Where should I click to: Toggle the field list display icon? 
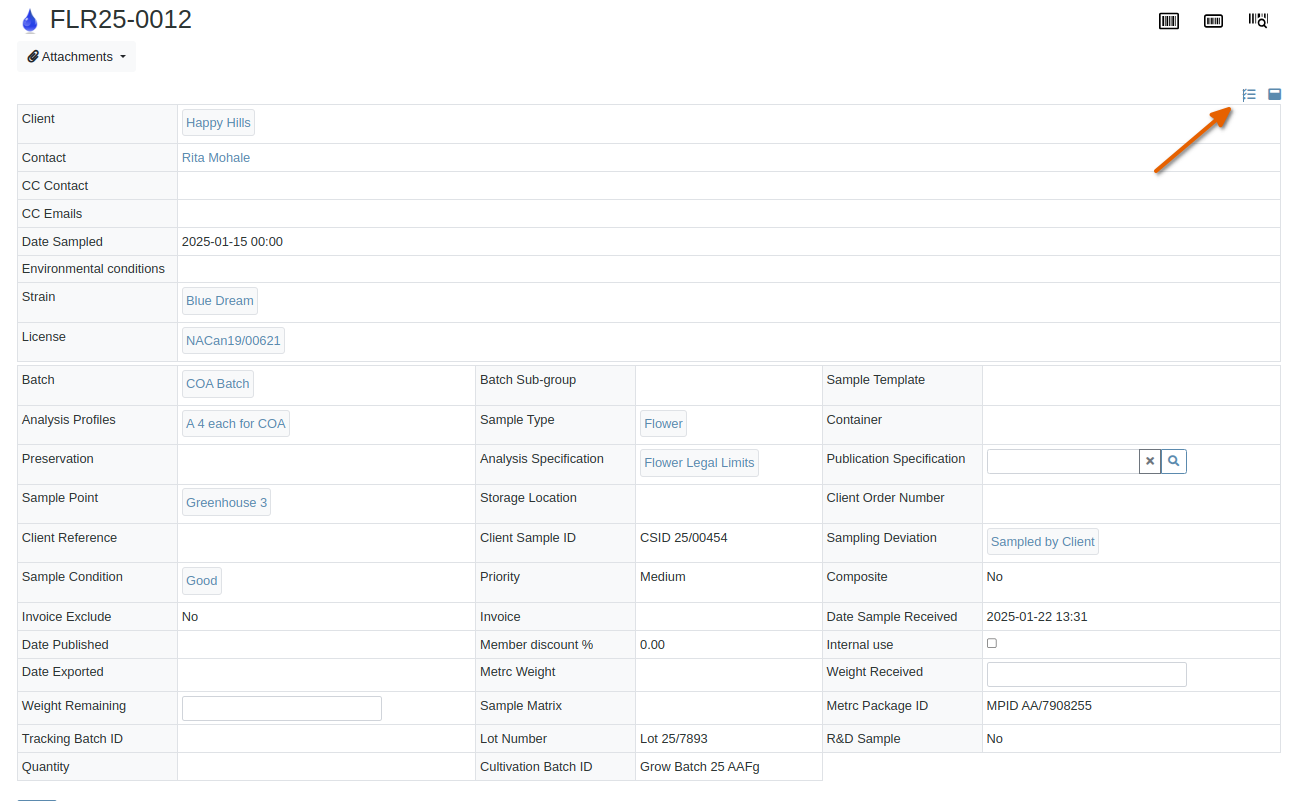click(x=1248, y=94)
